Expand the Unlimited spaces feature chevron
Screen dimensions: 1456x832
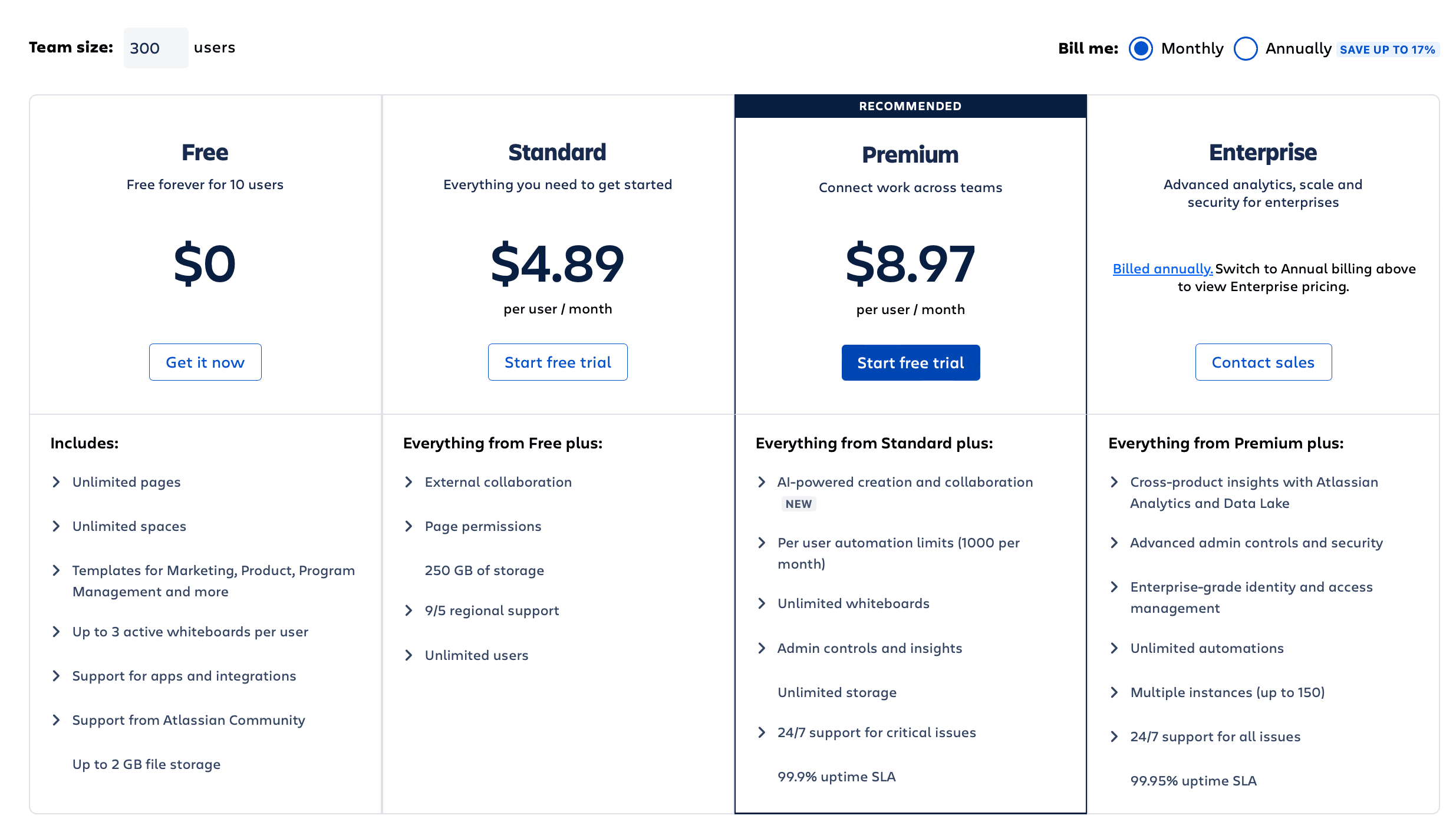(x=57, y=526)
